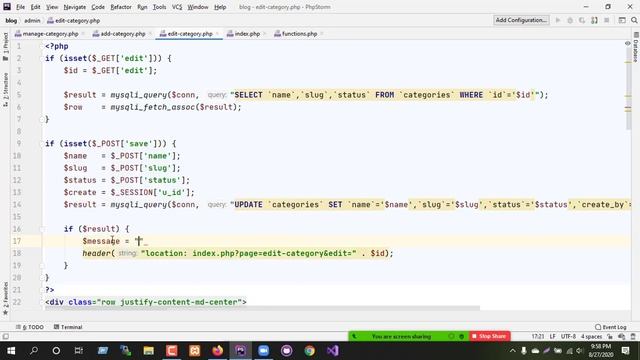Open Windows taskbar search
The height and width of the screenshot is (360, 640).
tap(34, 351)
